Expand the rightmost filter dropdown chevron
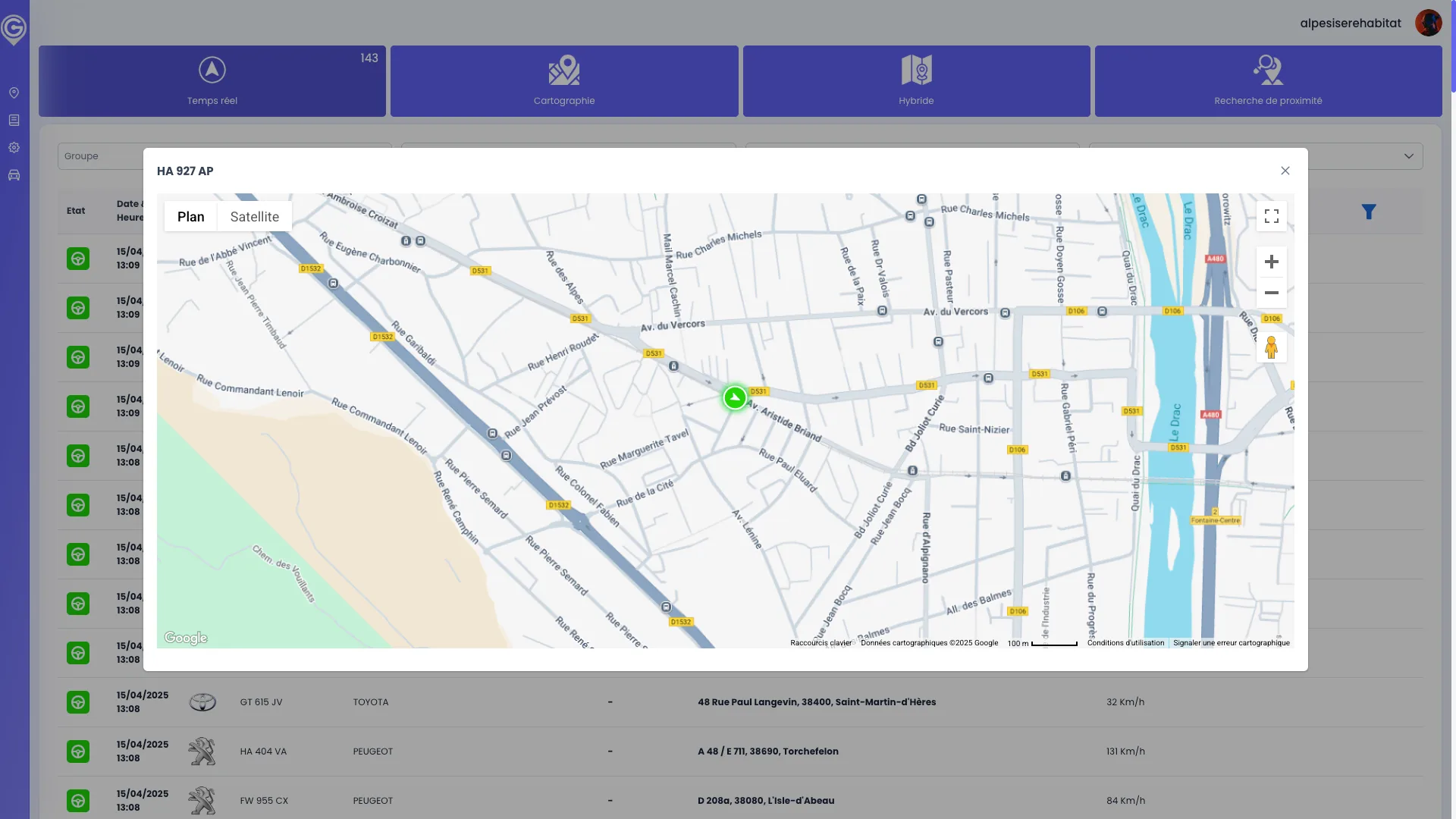Screen dimensions: 1456x819 coord(1408,156)
